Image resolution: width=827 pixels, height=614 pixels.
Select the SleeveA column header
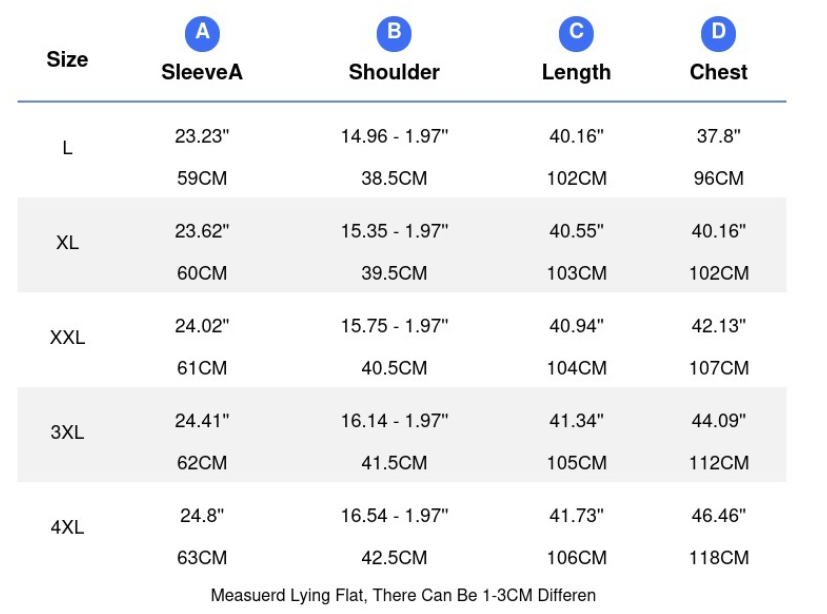tap(202, 72)
